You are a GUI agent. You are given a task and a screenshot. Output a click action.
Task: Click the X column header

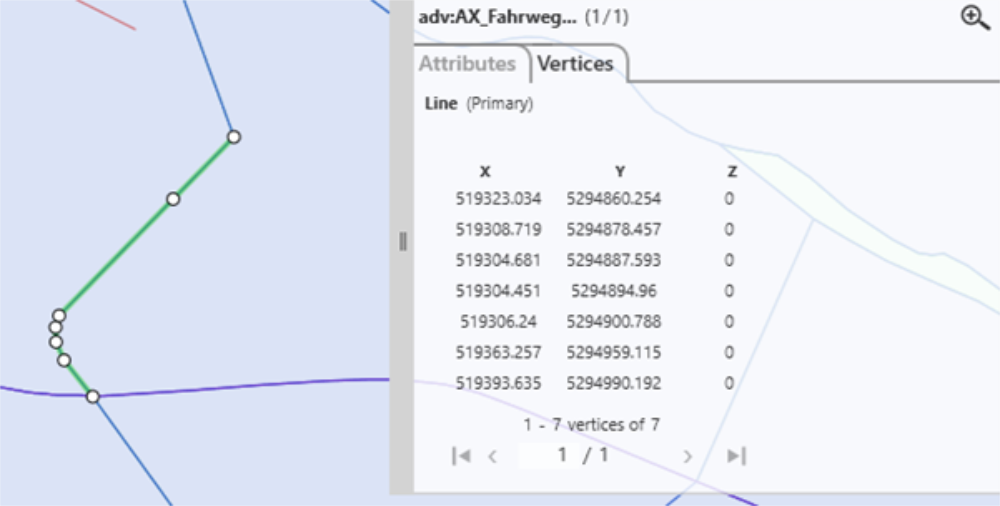pos(485,172)
